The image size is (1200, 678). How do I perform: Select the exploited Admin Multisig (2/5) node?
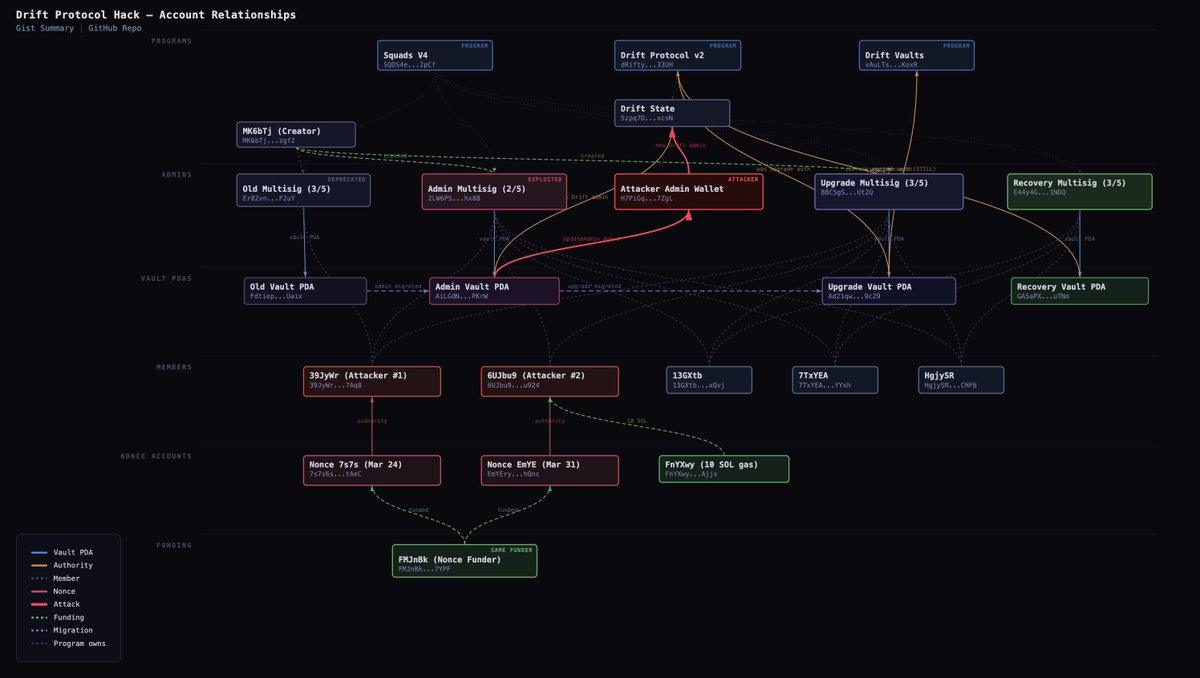click(495, 191)
